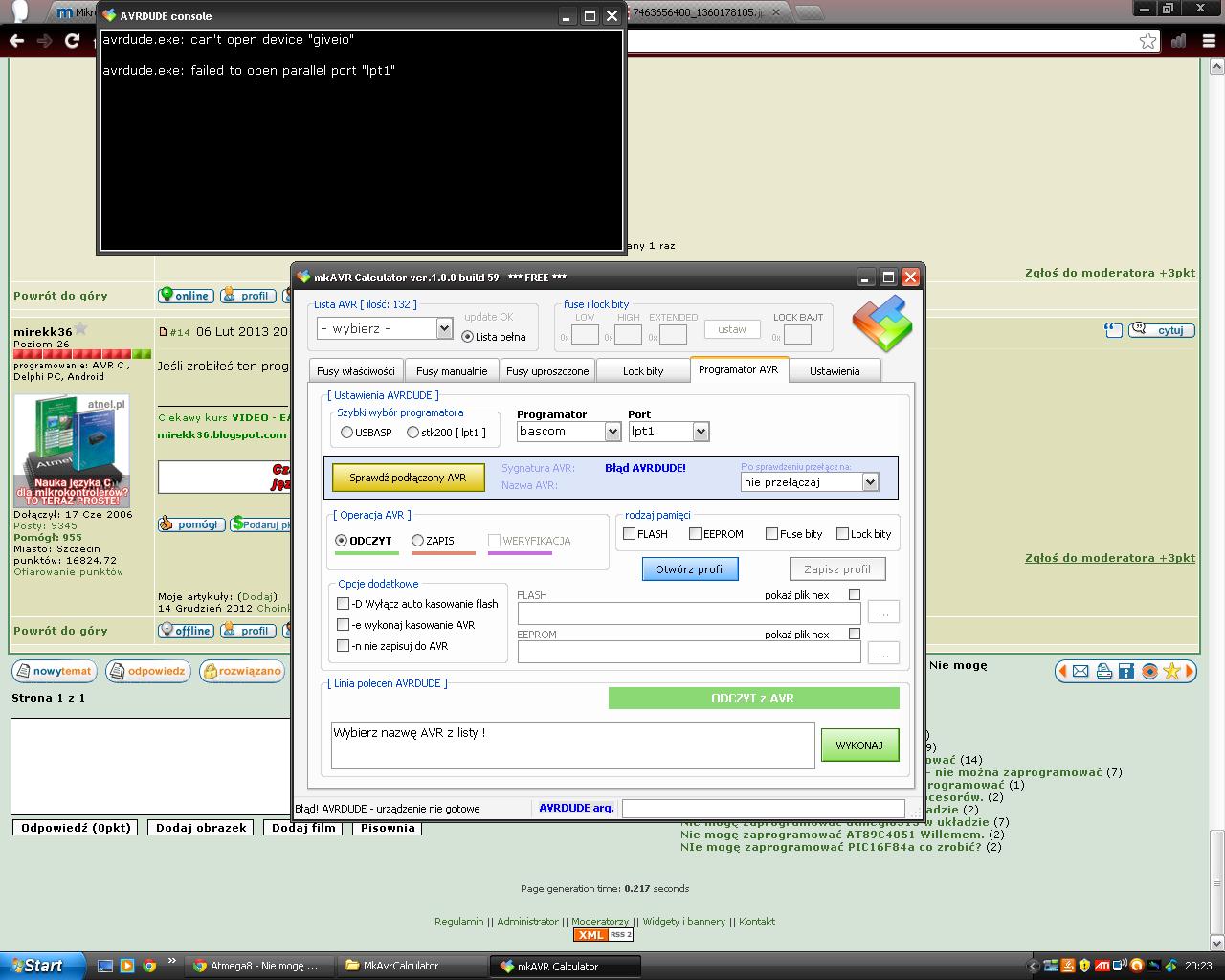
Task: Click the forum email topic envelope icon
Action: pos(1080,671)
